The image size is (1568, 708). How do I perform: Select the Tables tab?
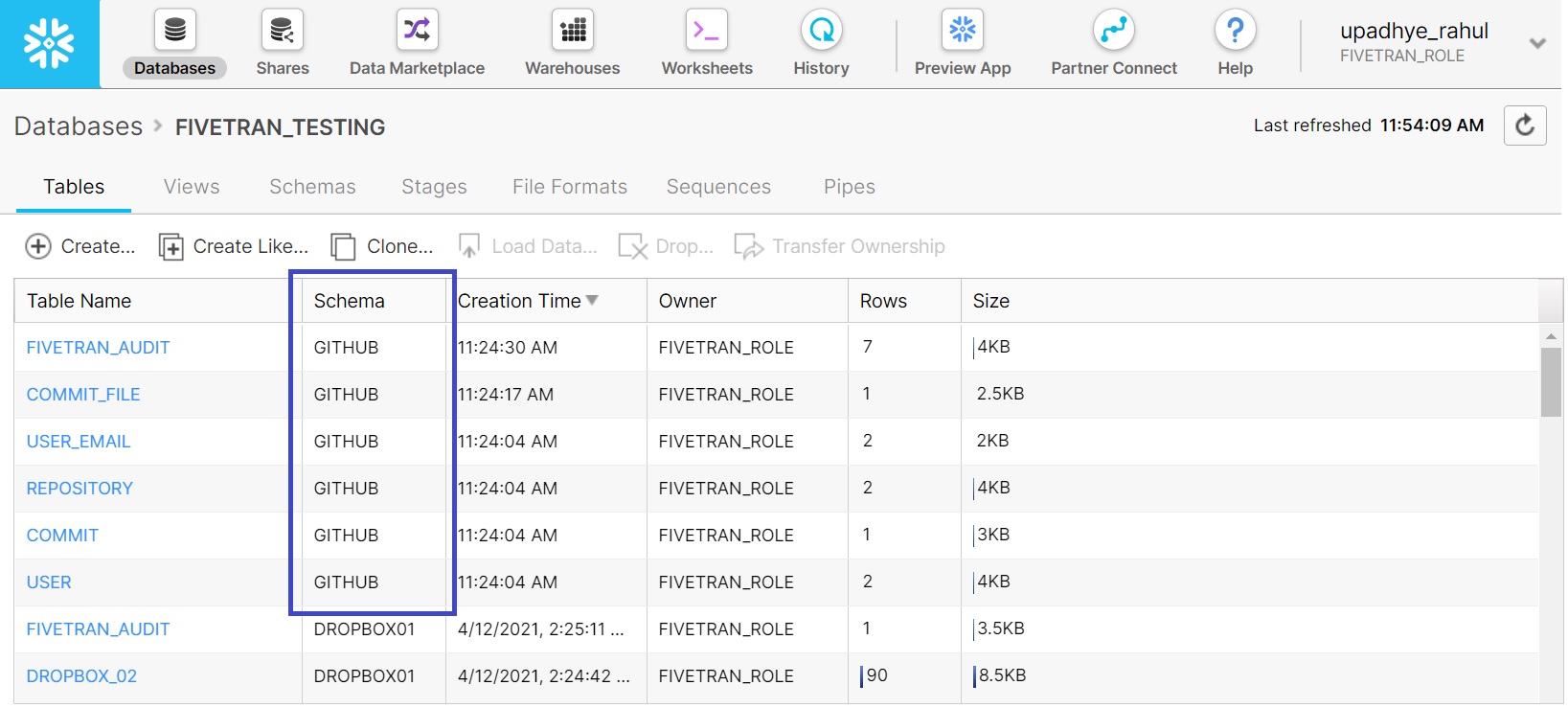(x=74, y=187)
